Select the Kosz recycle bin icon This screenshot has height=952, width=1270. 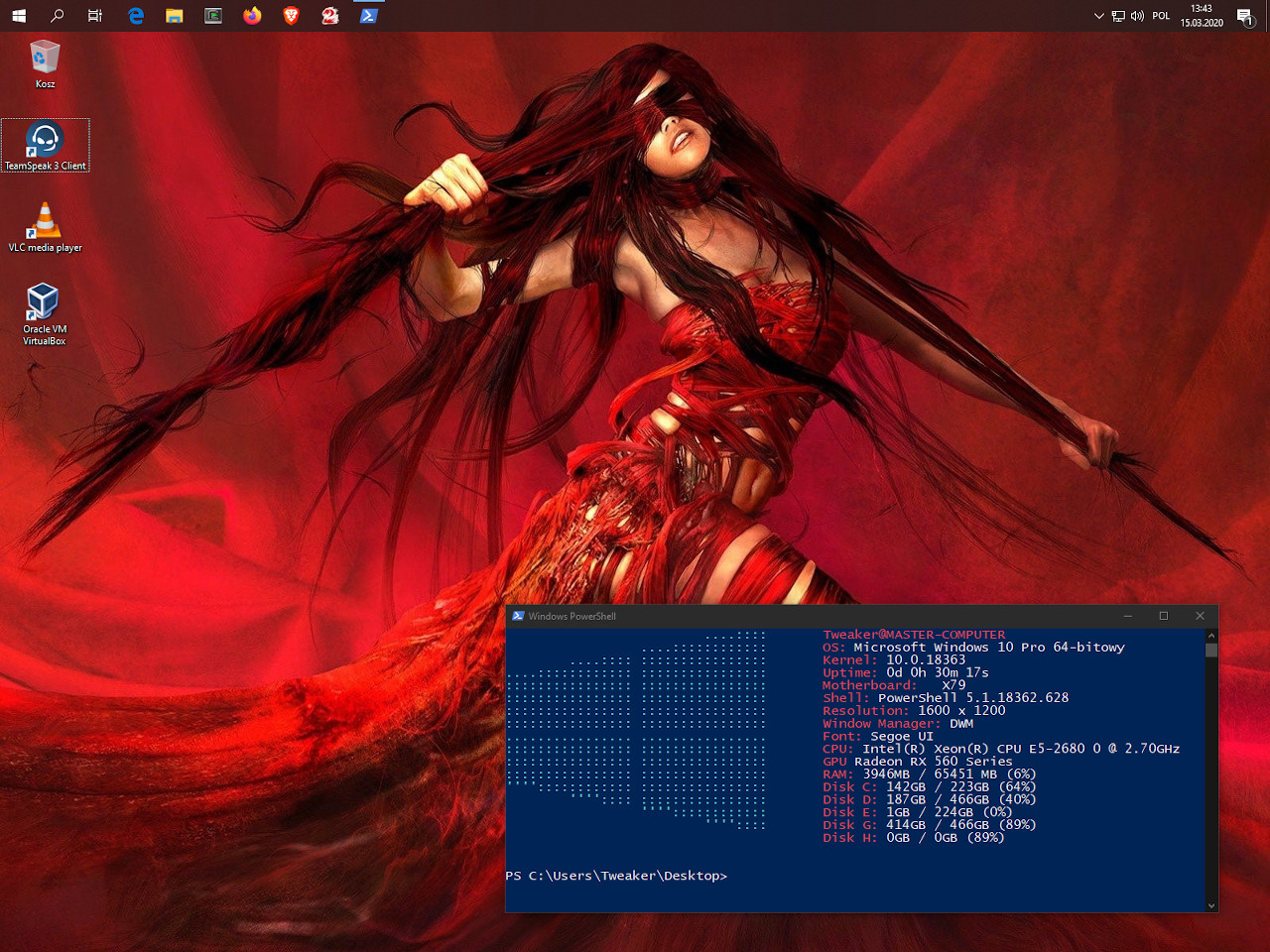(45, 64)
